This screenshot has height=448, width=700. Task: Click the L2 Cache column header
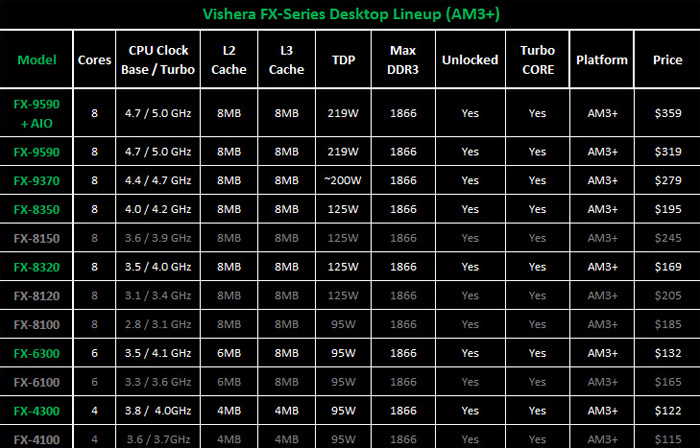tap(229, 60)
